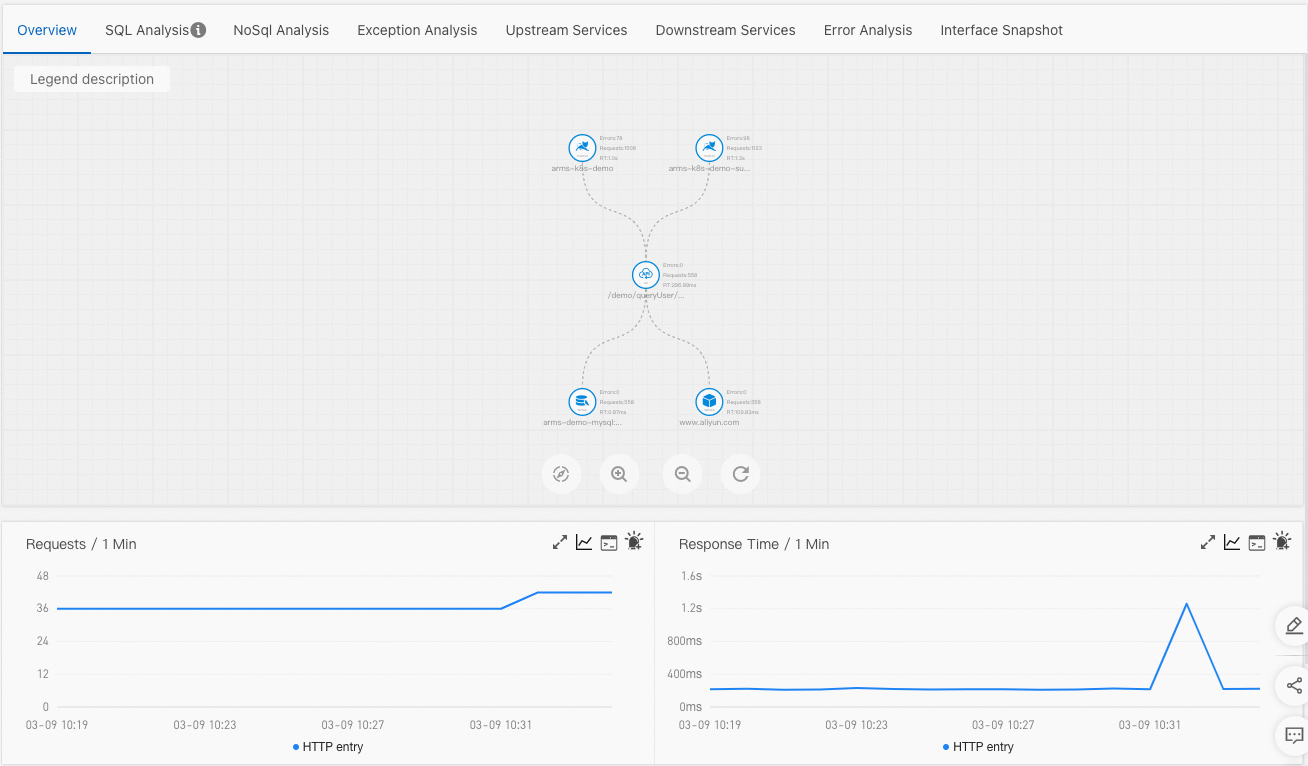Click the compass recenter topology button
Screen dimensions: 1308x766
pyautogui.click(x=561, y=474)
